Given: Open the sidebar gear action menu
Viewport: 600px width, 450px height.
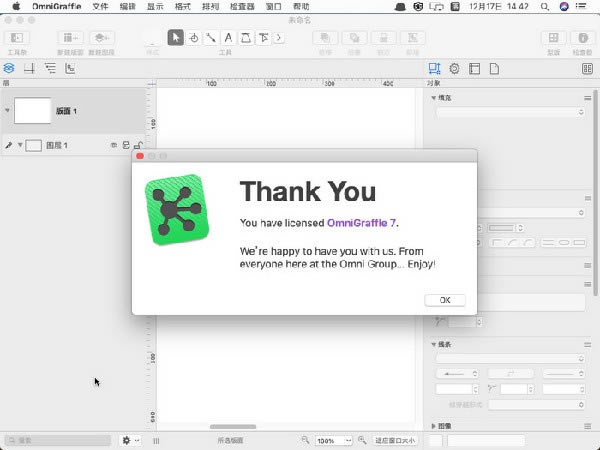Looking at the screenshot, I should click(x=130, y=440).
